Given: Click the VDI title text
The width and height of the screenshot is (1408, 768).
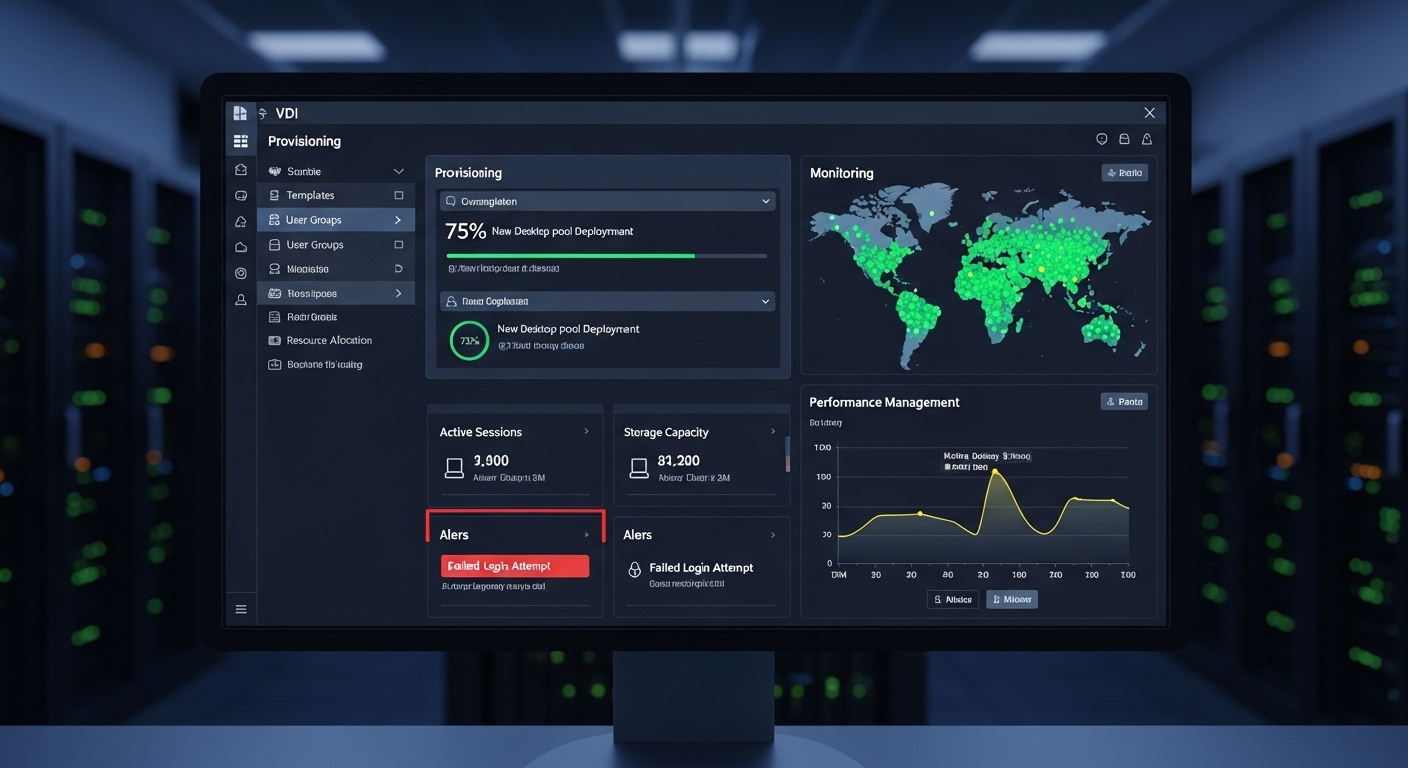Looking at the screenshot, I should 287,114.
